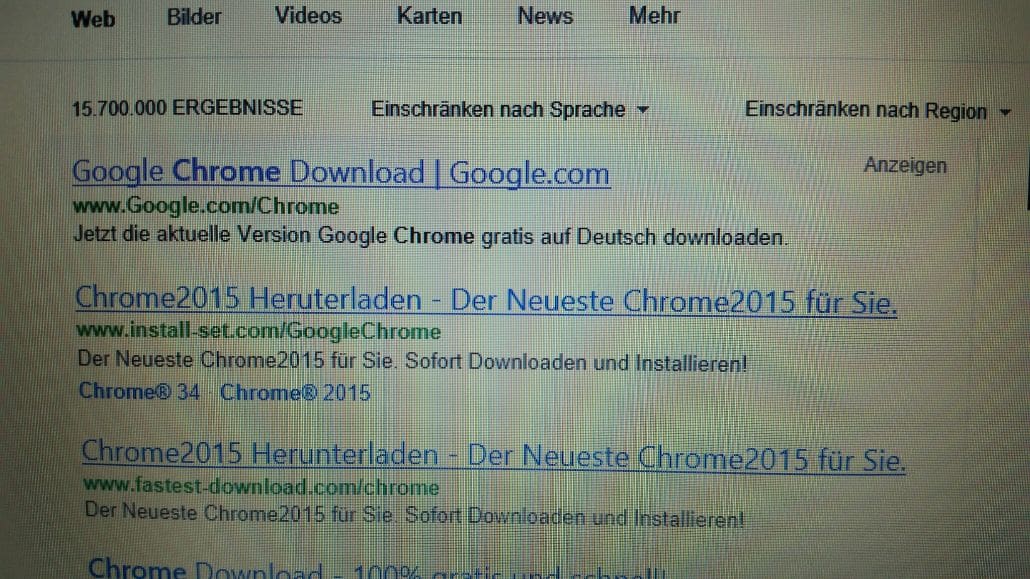The height and width of the screenshot is (579, 1030).
Task: Click the 'Jetzt die aktuelle Version' description text
Action: click(x=431, y=237)
